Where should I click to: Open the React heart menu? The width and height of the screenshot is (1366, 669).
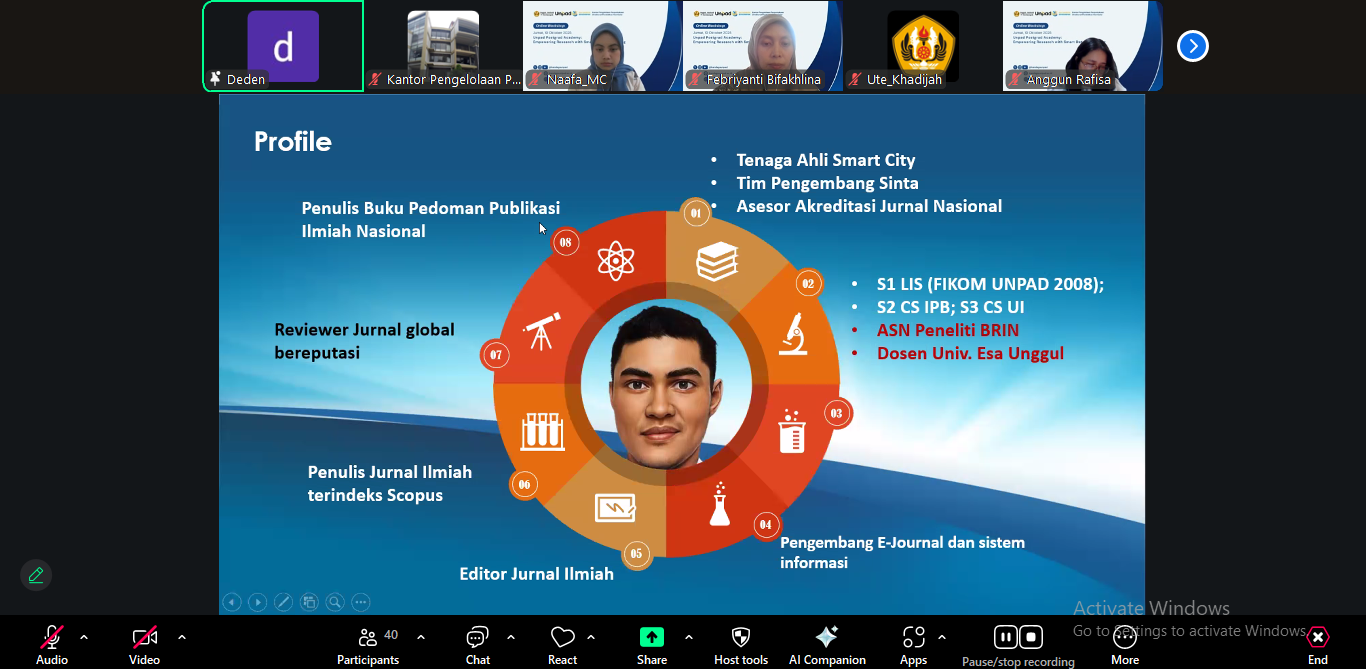[x=563, y=645]
